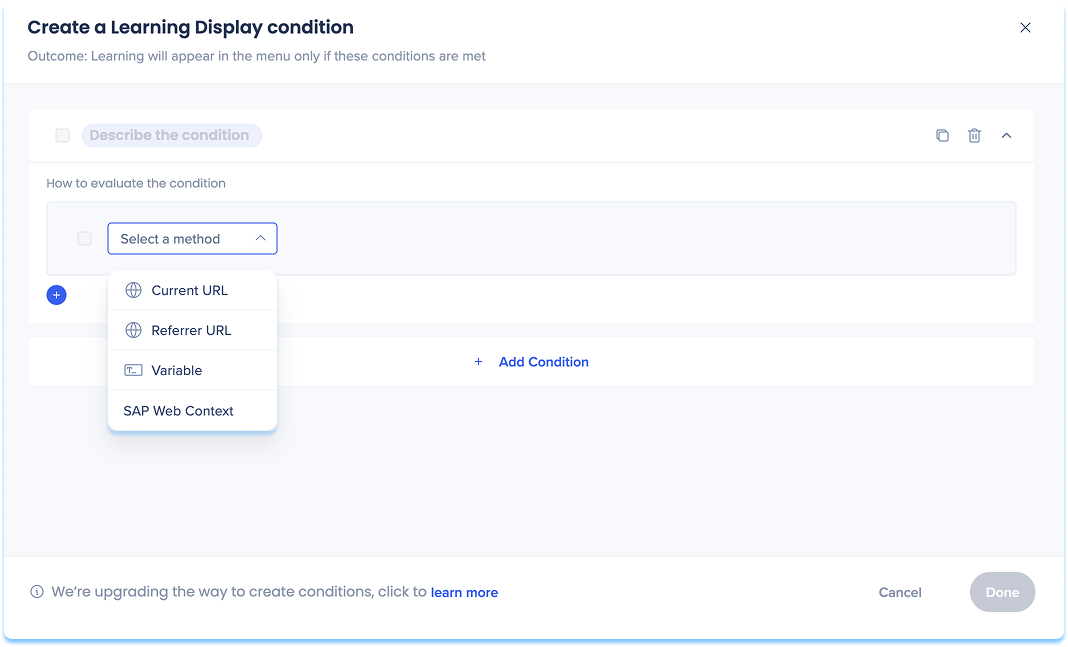The height and width of the screenshot is (647, 1068).
Task: Click the info icon in the footer
Action: (x=37, y=592)
